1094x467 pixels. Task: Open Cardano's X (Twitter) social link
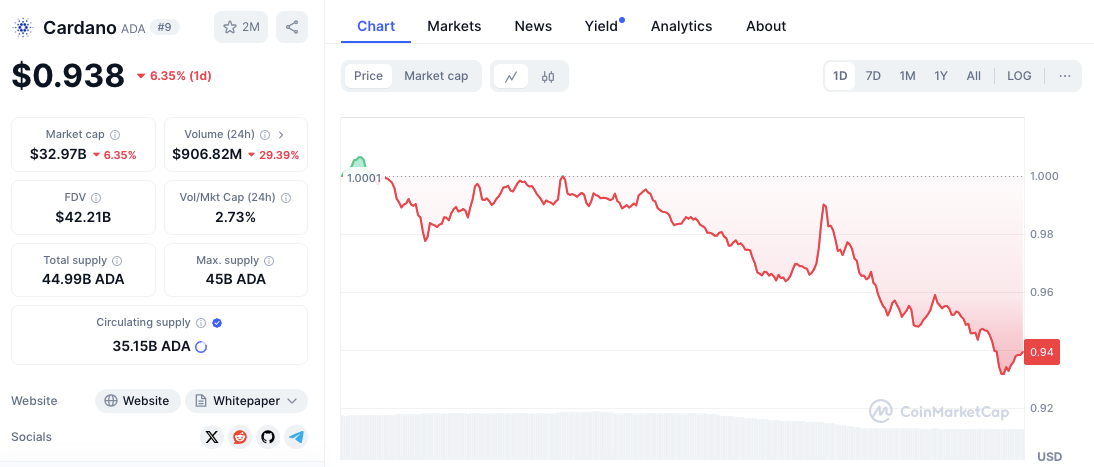[x=211, y=437]
